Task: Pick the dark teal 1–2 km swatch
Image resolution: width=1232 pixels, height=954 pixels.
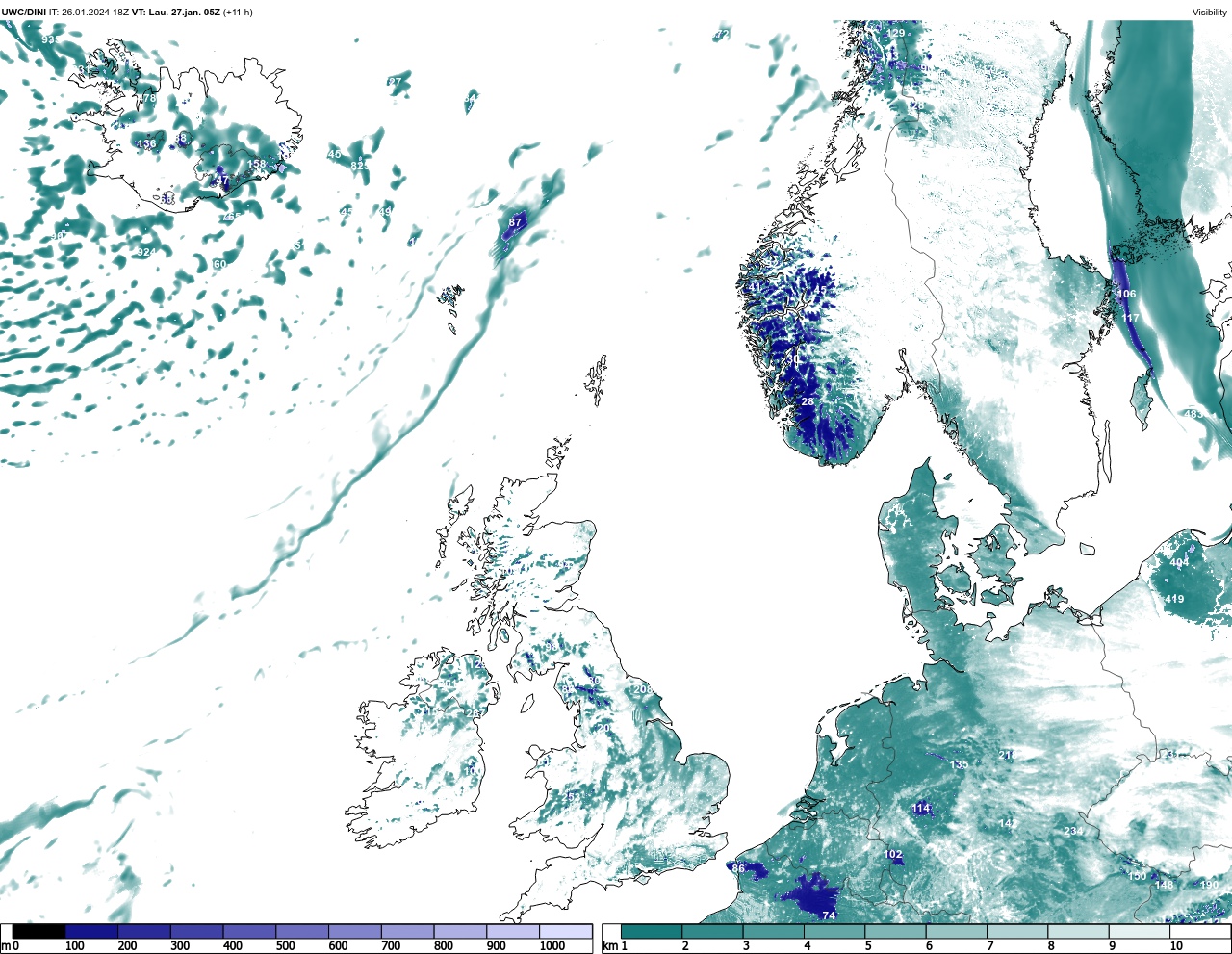Action: pos(652,932)
